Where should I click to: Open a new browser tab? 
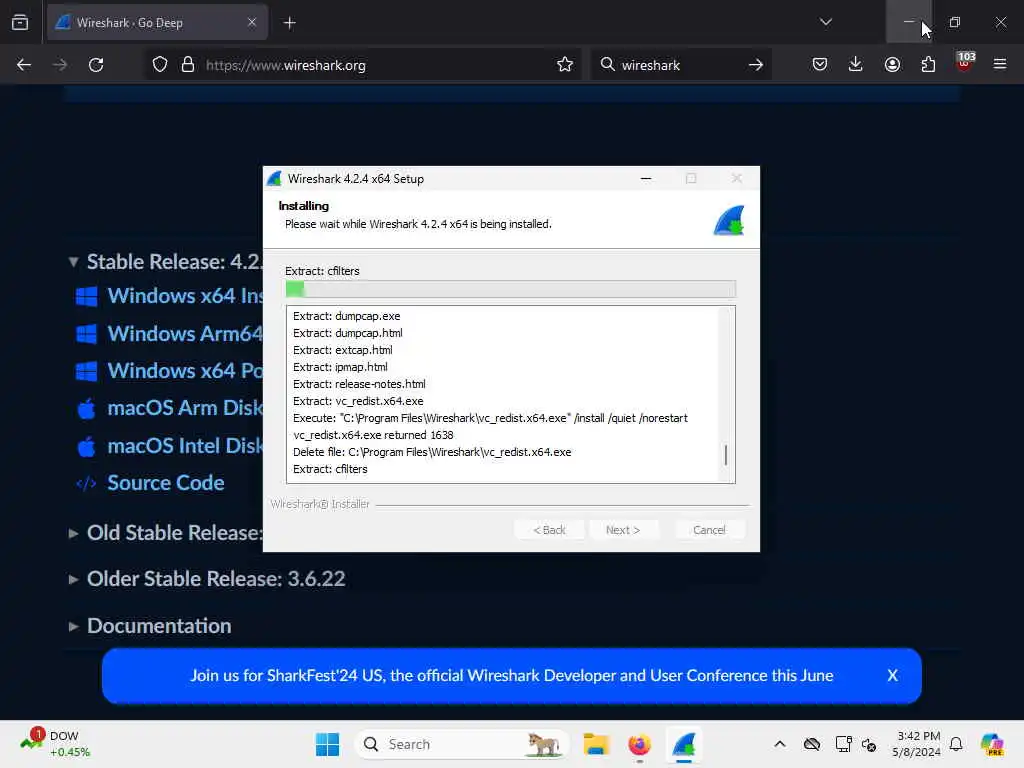[289, 23]
